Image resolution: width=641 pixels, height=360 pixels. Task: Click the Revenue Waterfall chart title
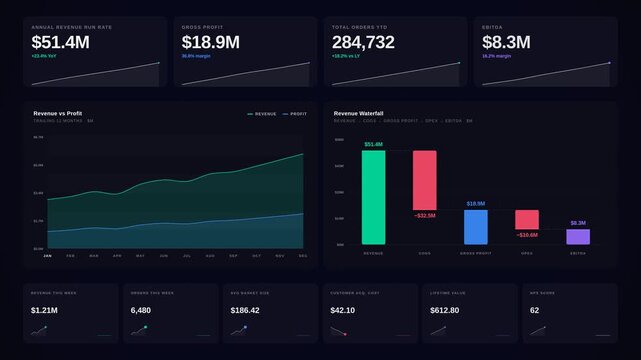point(359,114)
